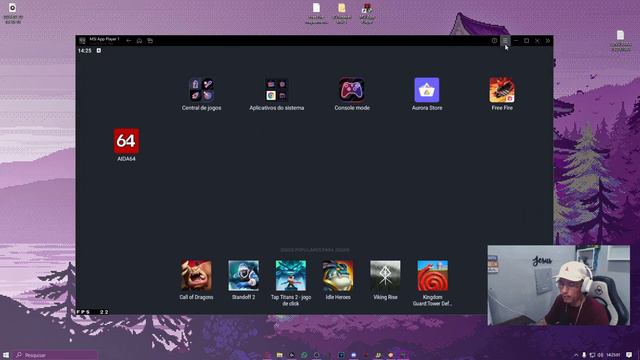Select the text document beside the yellow folder
Image resolution: width=640 pixels, height=360 pixels.
point(316,13)
